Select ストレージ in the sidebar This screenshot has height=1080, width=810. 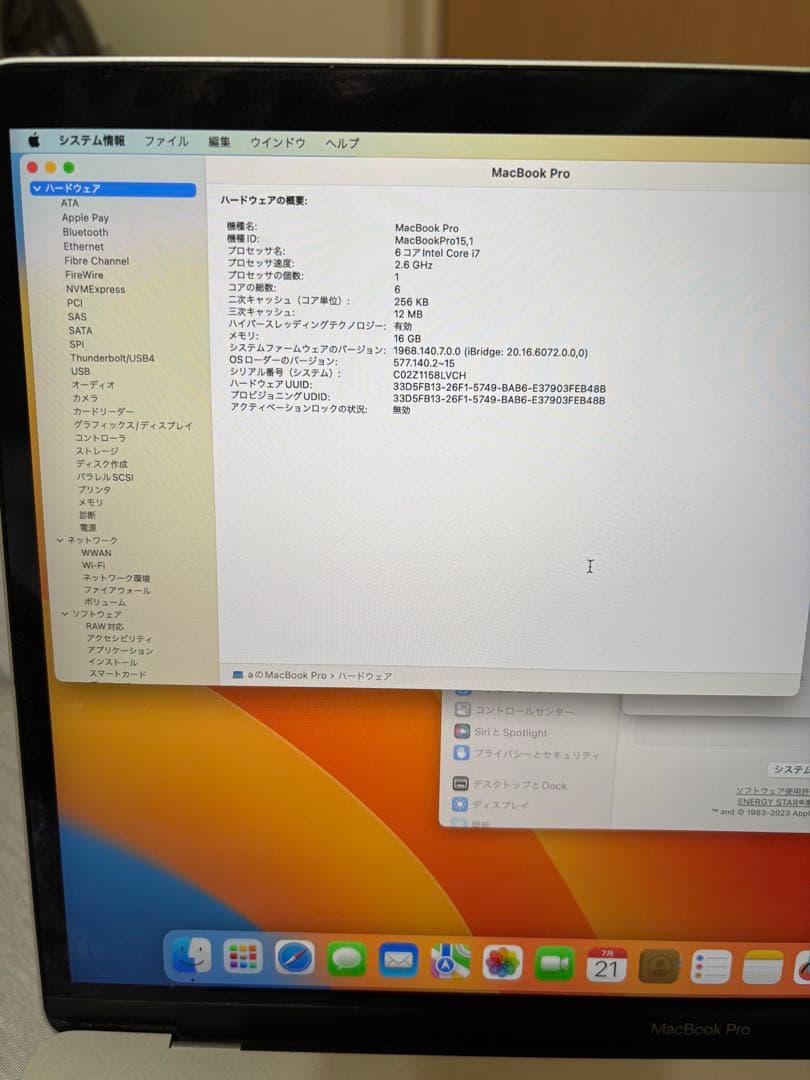[x=97, y=451]
